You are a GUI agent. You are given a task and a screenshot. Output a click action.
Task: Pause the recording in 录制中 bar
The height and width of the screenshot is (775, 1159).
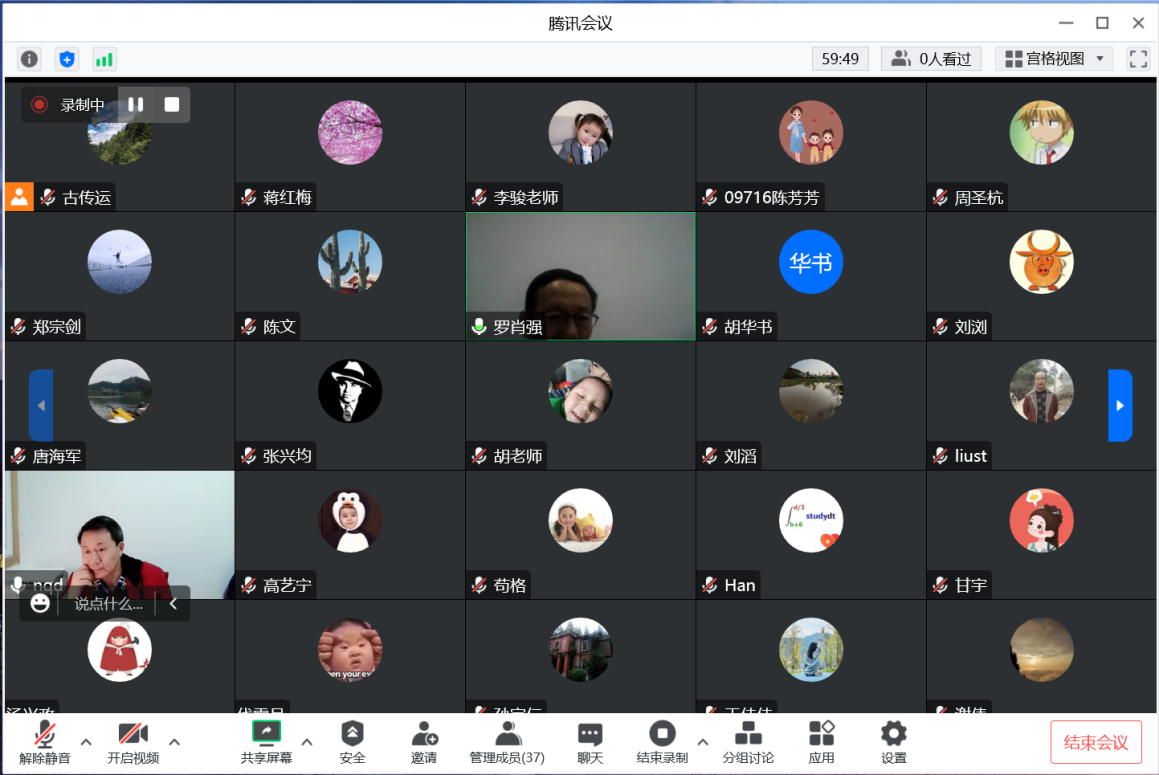coord(136,105)
